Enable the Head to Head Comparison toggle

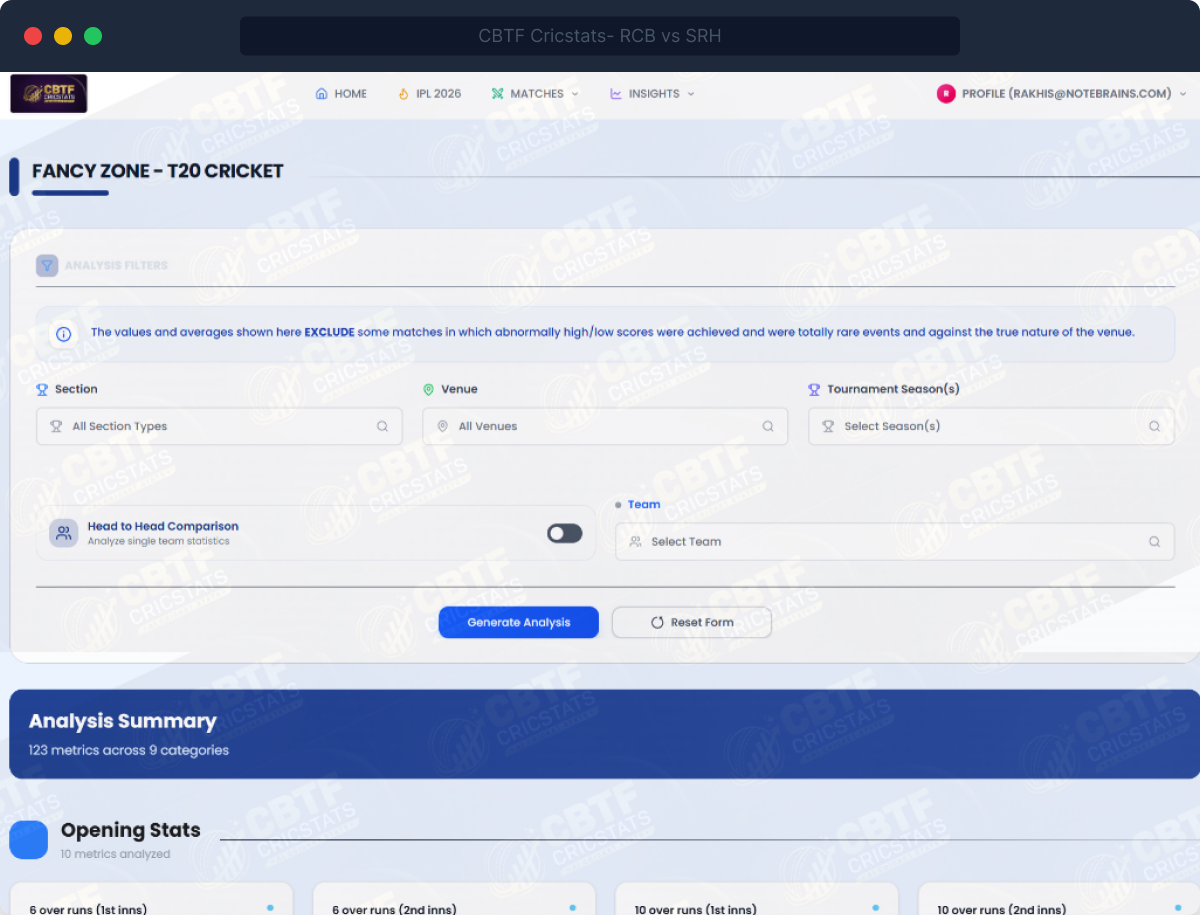(x=564, y=533)
